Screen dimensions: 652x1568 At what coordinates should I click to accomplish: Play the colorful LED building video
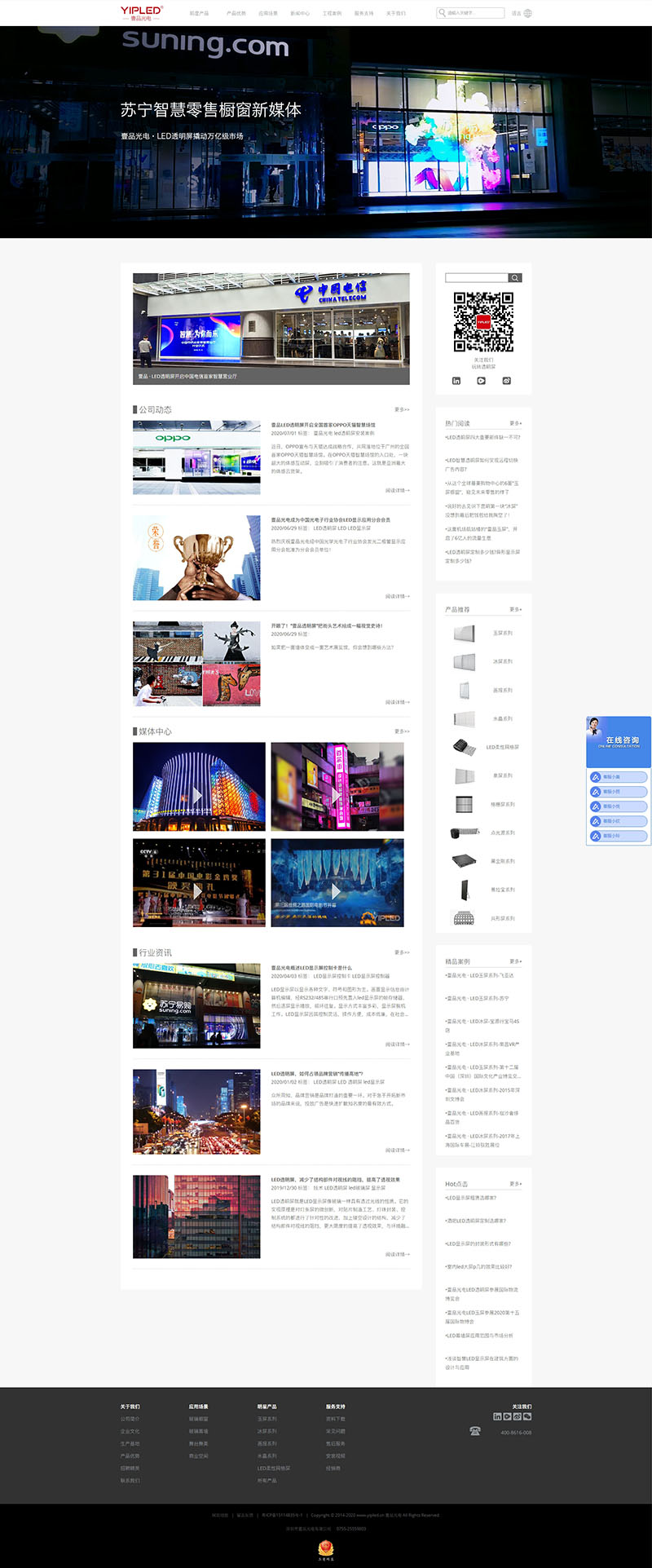[198, 795]
